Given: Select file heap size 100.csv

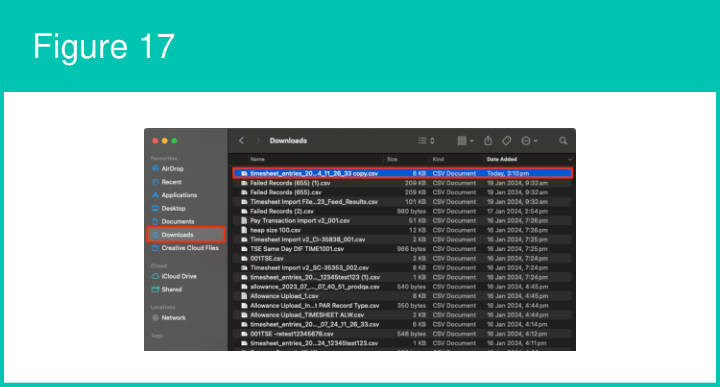Looking at the screenshot, I should coord(403,230).
